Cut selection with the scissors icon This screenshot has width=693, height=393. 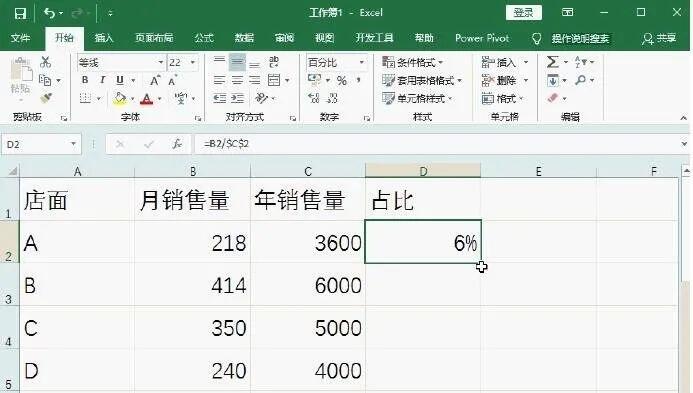[45, 62]
